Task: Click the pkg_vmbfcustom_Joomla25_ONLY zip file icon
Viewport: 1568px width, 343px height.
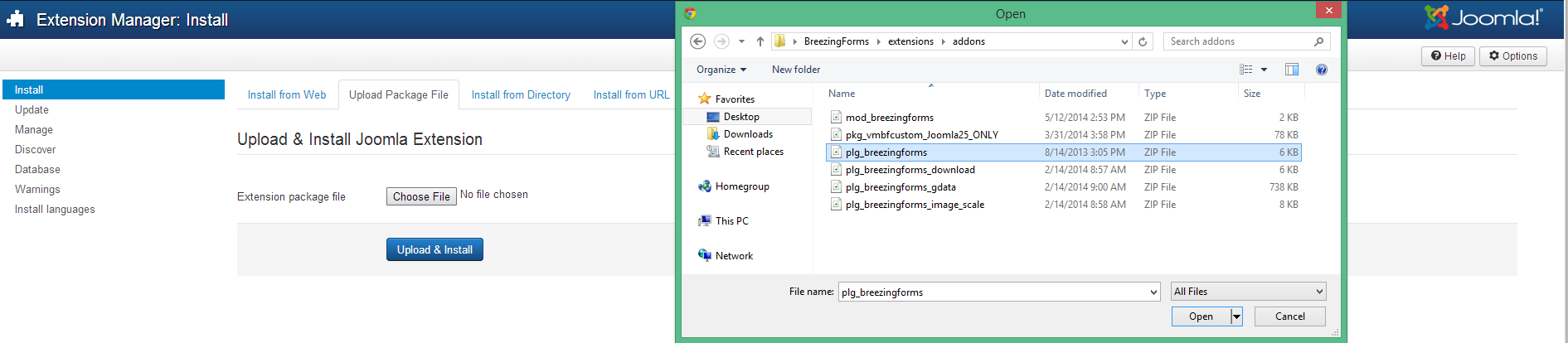Action: click(x=836, y=135)
